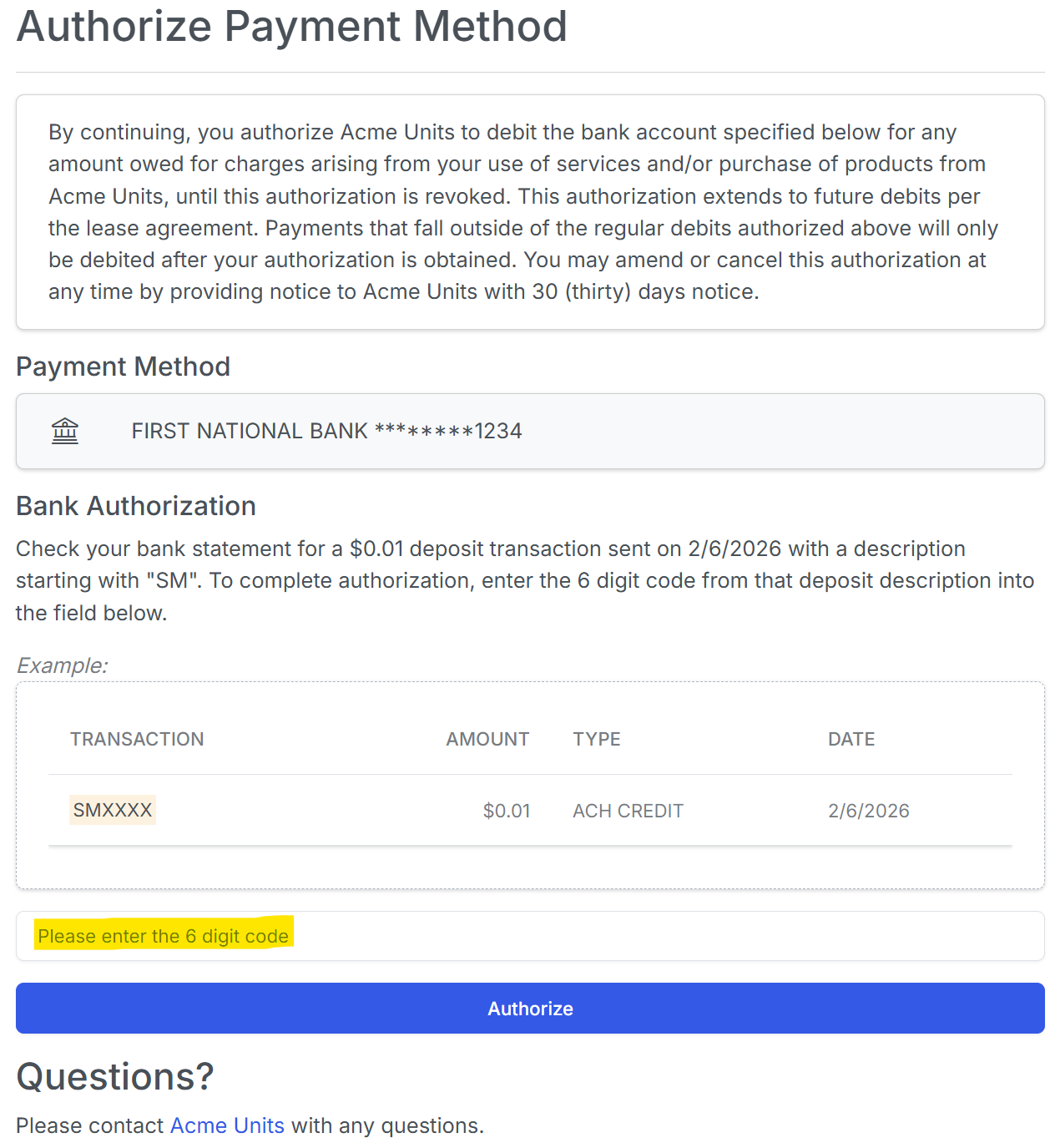Click the 2/6/2026 date in example row
Viewport: 1055px width, 1148px height.
point(868,811)
